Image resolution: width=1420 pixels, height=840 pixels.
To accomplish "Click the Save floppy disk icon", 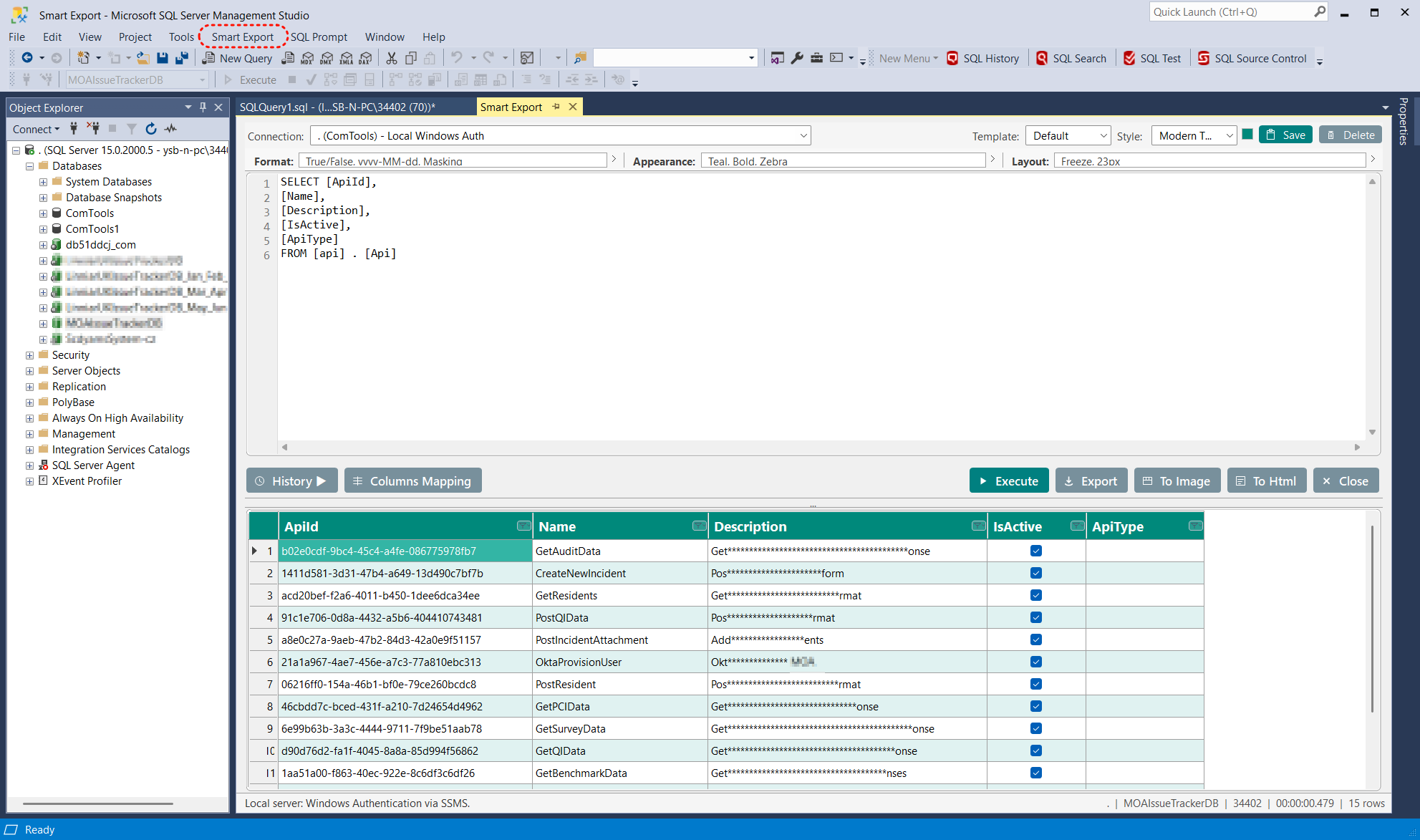I will (x=163, y=58).
